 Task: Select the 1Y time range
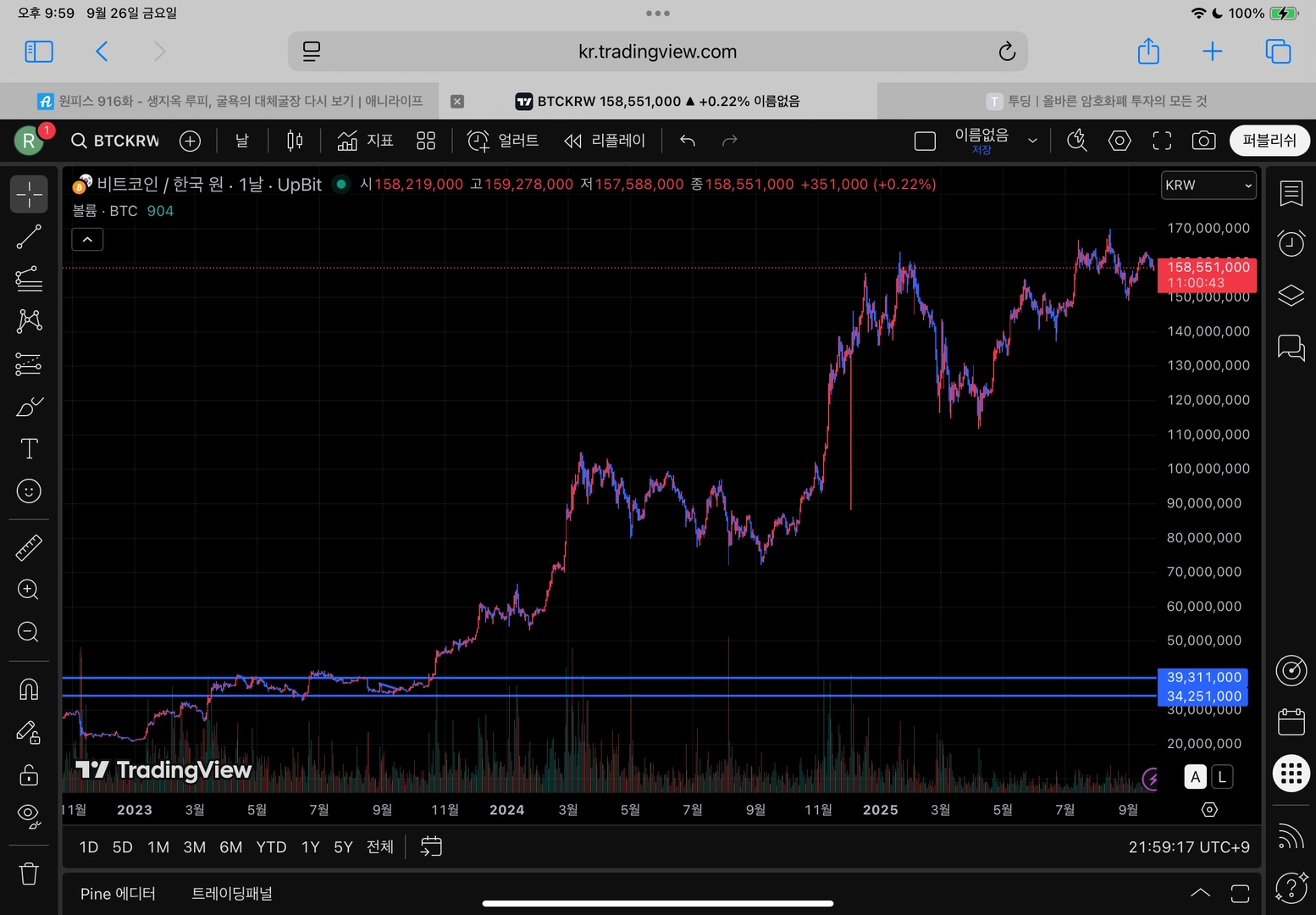311,847
